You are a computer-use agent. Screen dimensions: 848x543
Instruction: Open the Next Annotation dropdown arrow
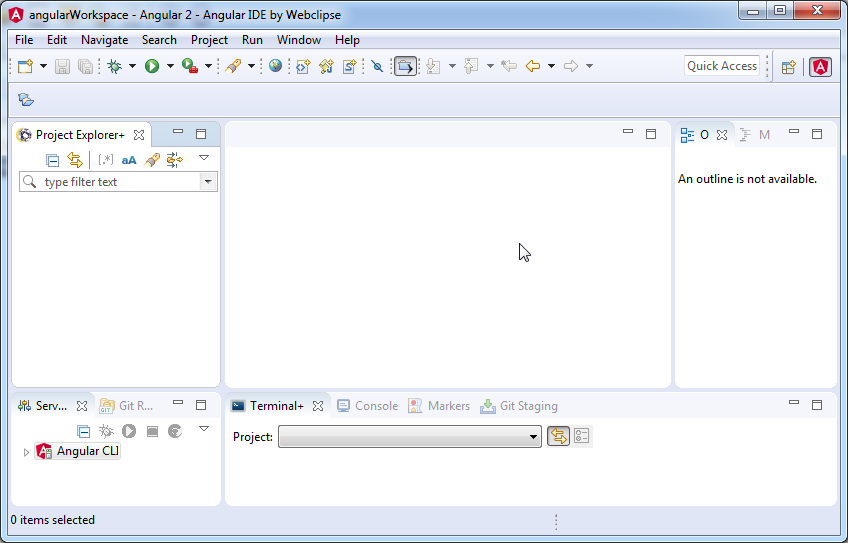(452, 66)
